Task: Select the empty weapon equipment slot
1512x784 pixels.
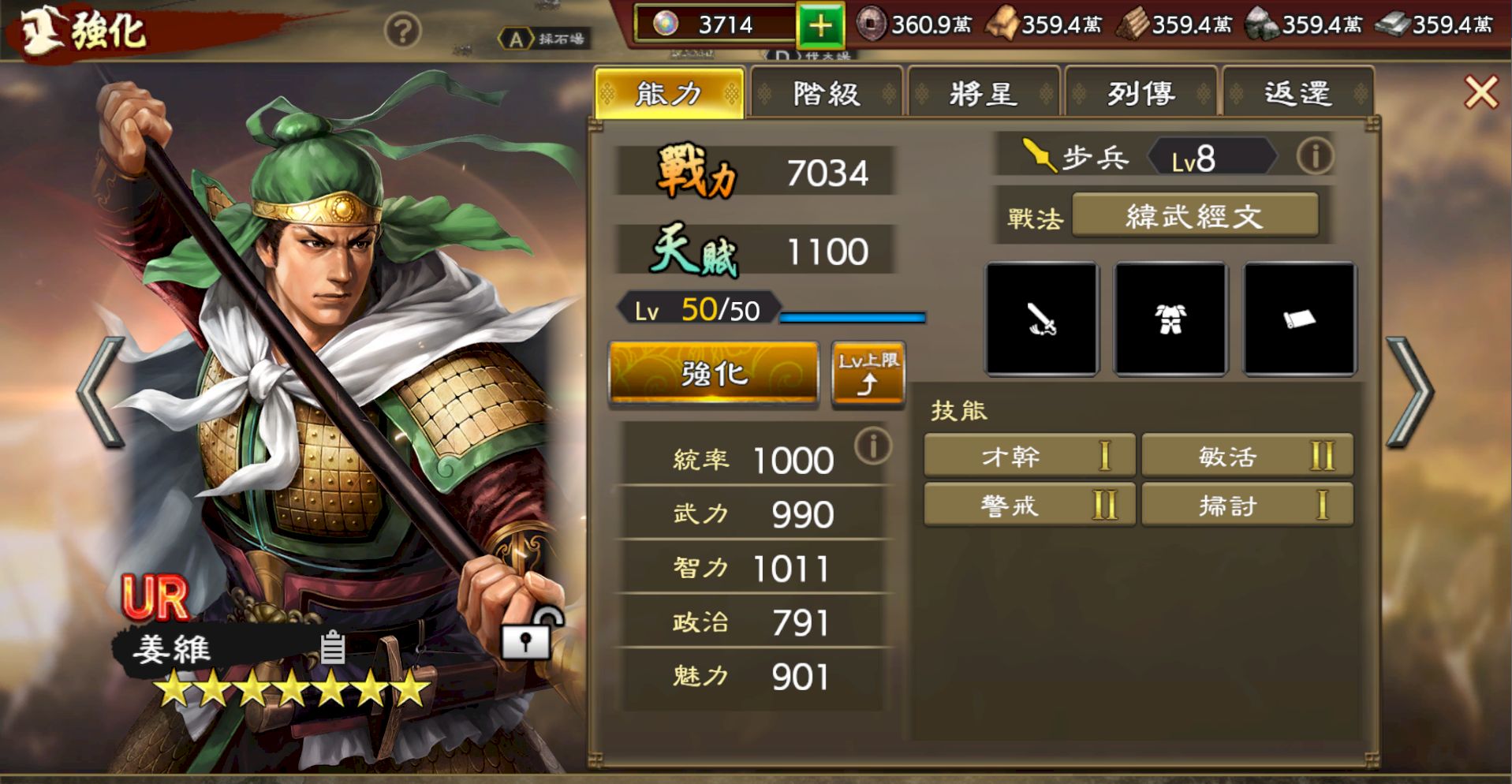Action: (x=1041, y=319)
